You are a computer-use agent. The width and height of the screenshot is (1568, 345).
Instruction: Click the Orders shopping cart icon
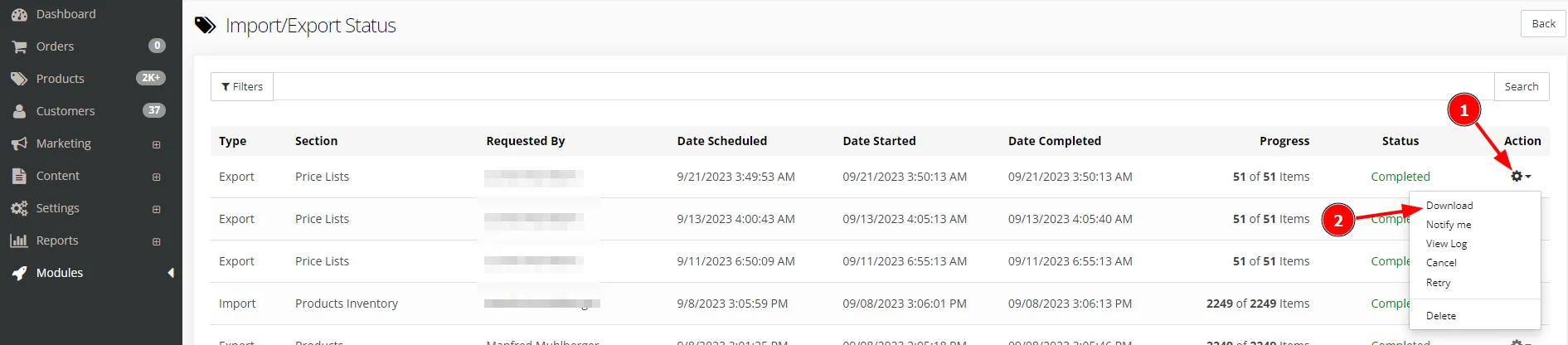(x=19, y=46)
